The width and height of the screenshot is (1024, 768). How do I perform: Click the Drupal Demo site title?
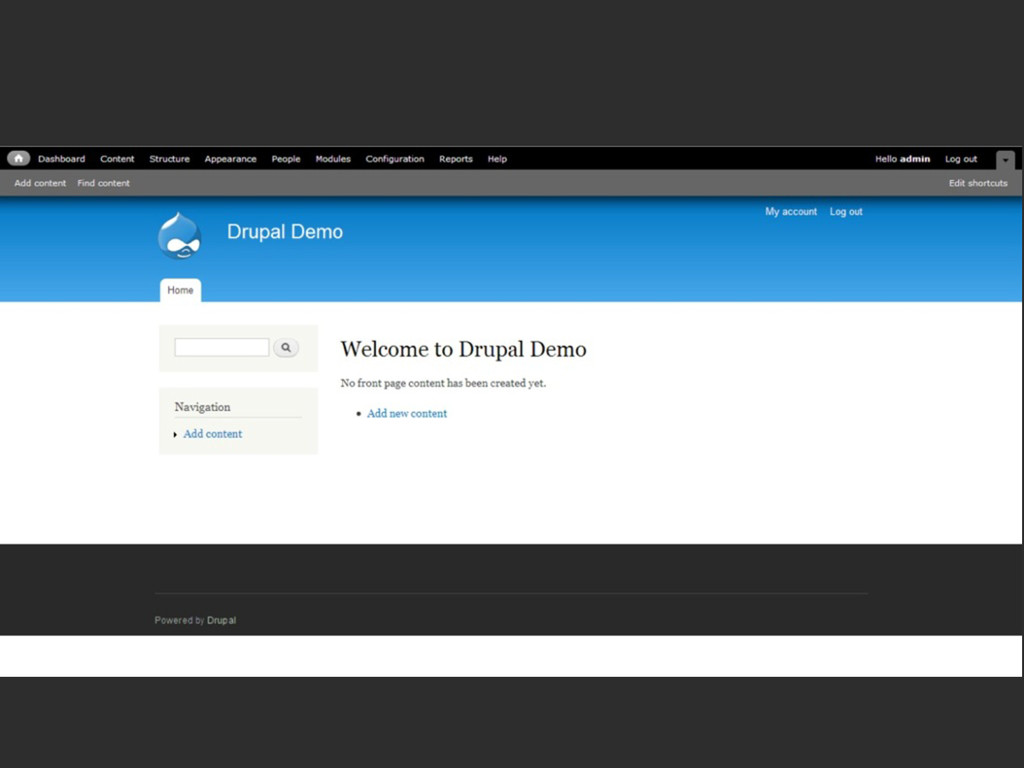(285, 232)
